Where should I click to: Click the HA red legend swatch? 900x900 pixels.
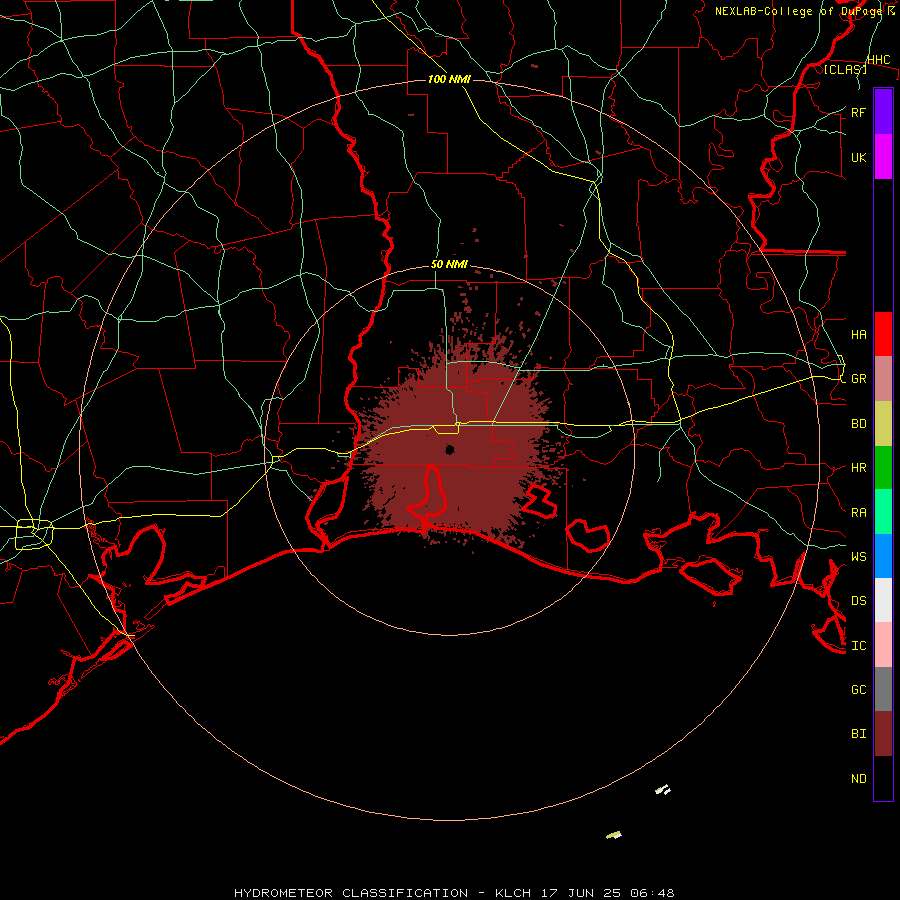click(883, 334)
